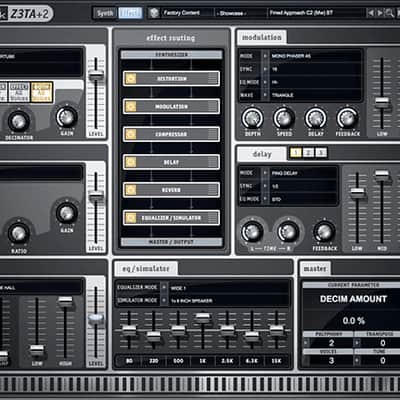Grab the Distortion routing drag handle
The height and width of the screenshot is (400, 400).
tap(212, 79)
